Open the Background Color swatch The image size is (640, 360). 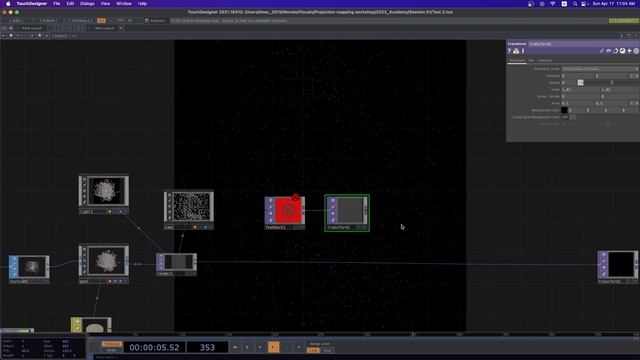pyautogui.click(x=564, y=110)
